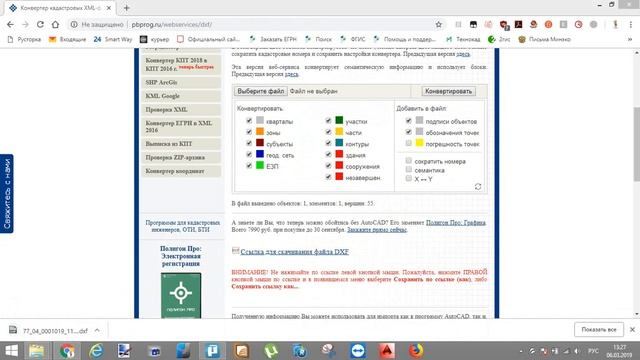Open Выписка из КПТ sidebar item
Image resolution: width=640 pixels, height=360 pixels.
pos(181,144)
